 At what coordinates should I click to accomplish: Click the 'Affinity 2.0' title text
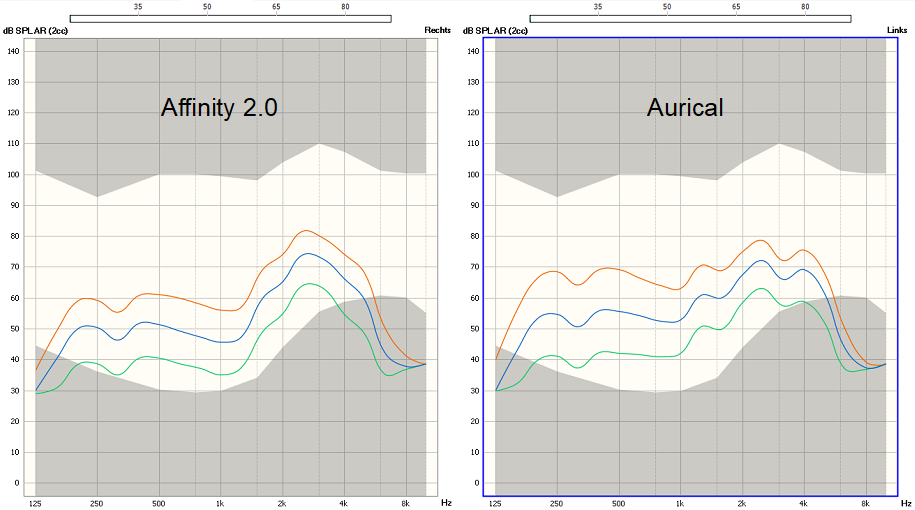(219, 108)
